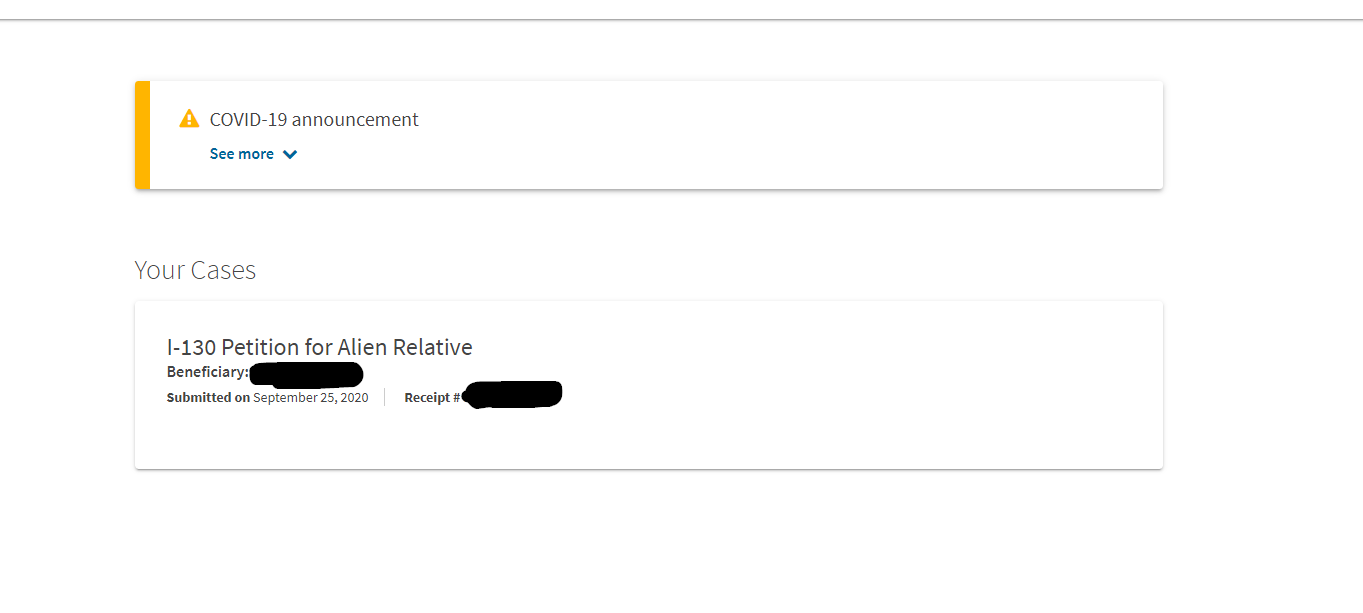Select the September 25, 2020 date
Image resolution: width=1363 pixels, height=613 pixels.
coord(311,397)
